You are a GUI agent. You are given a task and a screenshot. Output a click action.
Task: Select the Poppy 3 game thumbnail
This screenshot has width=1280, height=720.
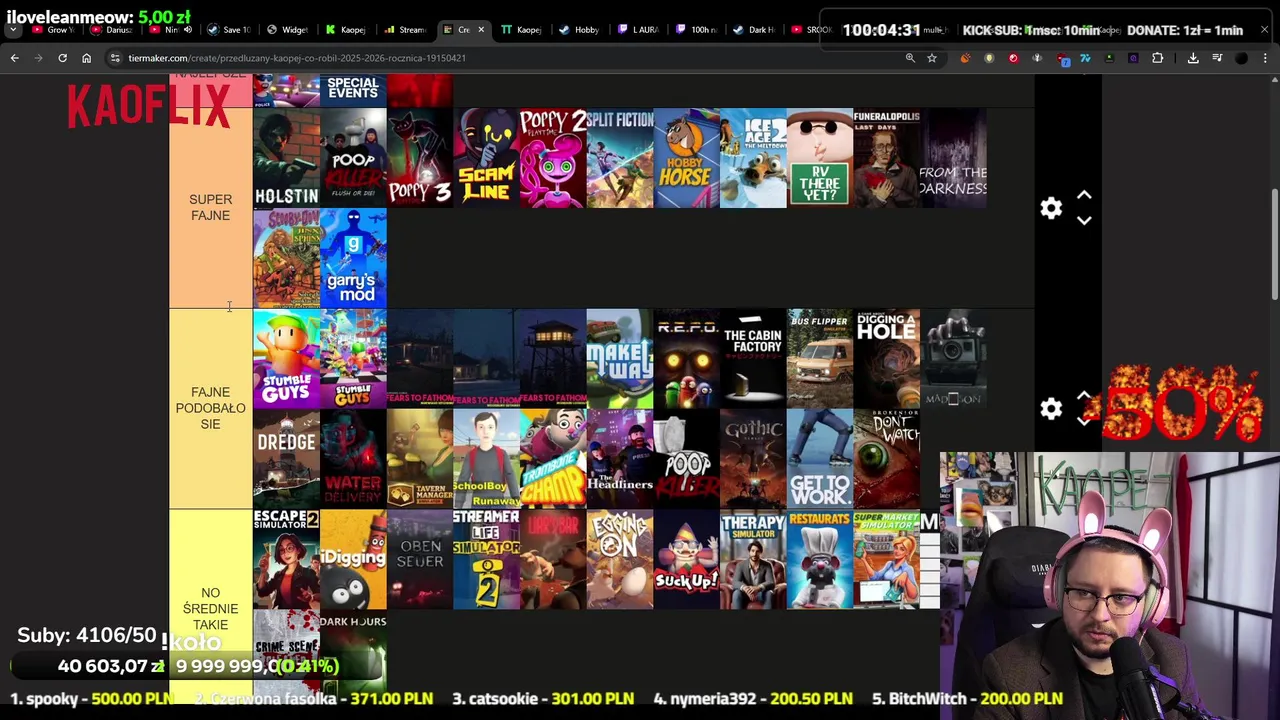pyautogui.click(x=420, y=158)
